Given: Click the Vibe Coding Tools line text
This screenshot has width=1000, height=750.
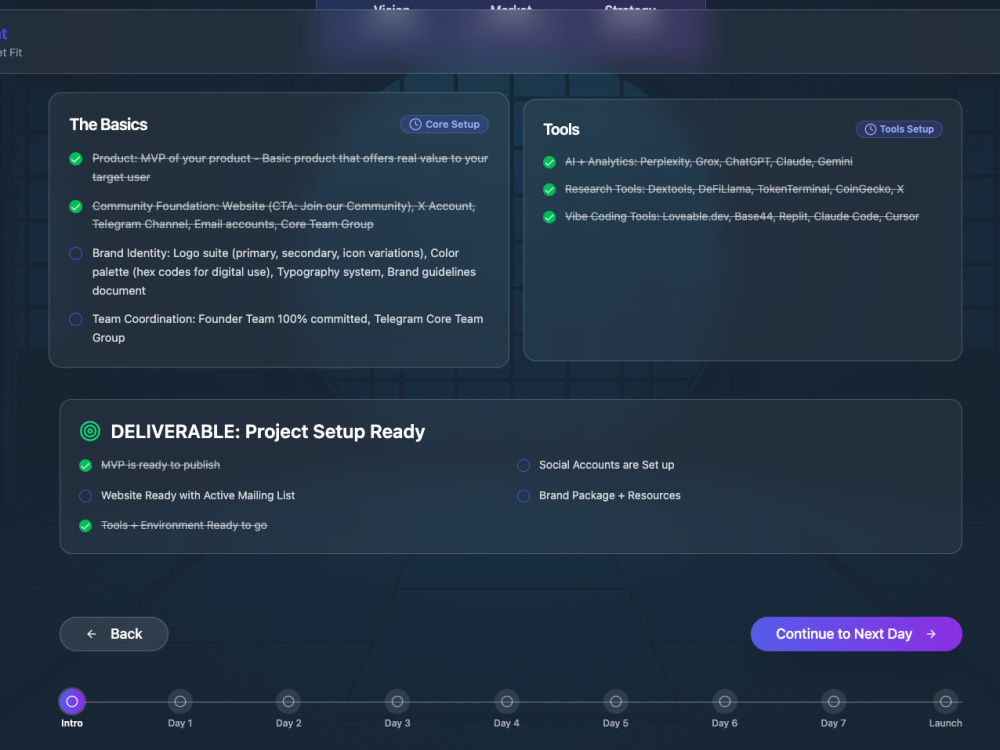Looking at the screenshot, I should 742,217.
